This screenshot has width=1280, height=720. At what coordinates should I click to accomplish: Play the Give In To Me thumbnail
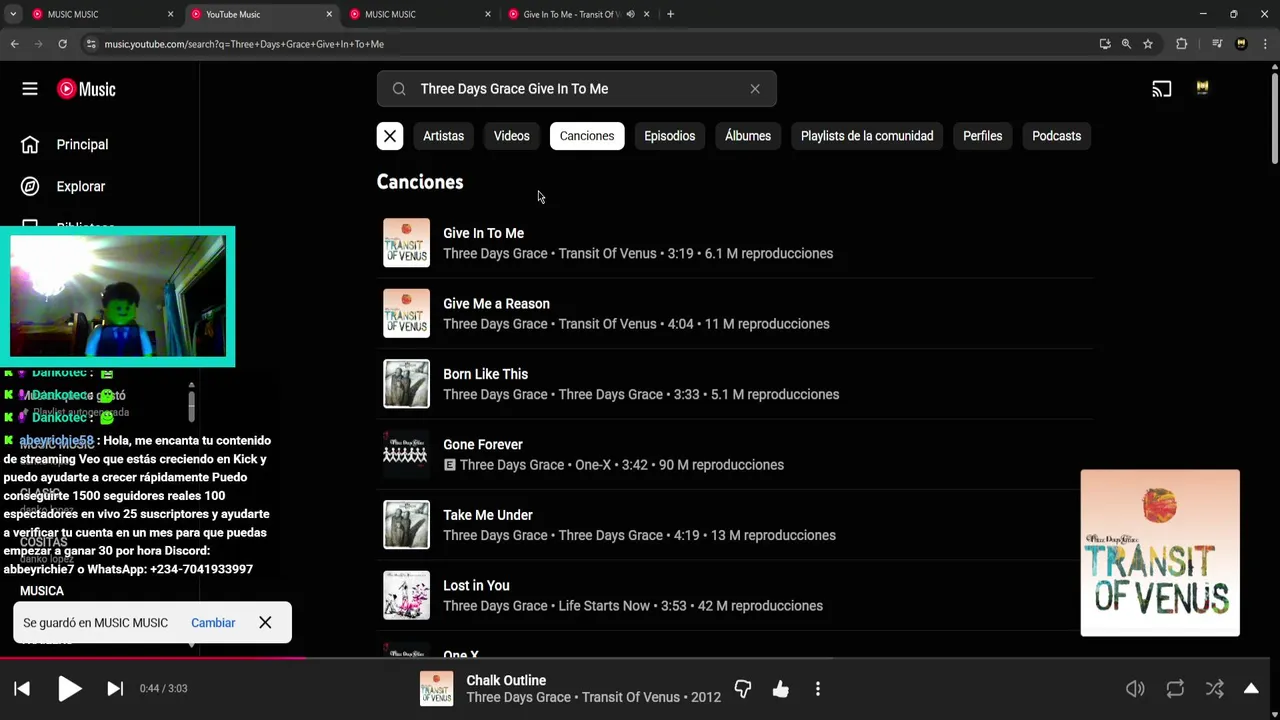click(x=406, y=243)
